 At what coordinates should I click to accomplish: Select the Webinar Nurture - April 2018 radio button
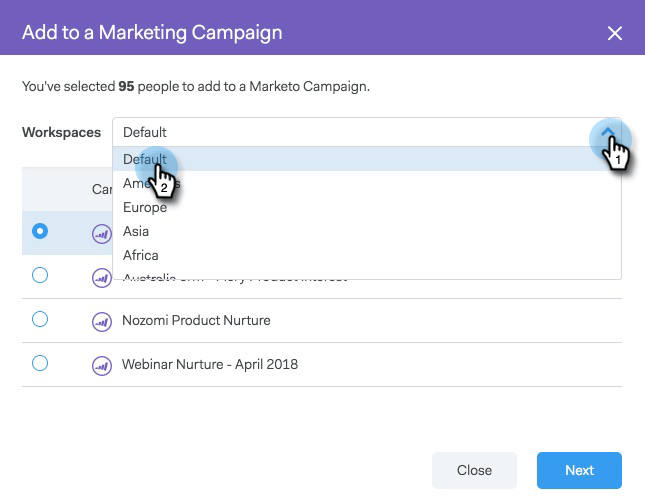[40, 364]
